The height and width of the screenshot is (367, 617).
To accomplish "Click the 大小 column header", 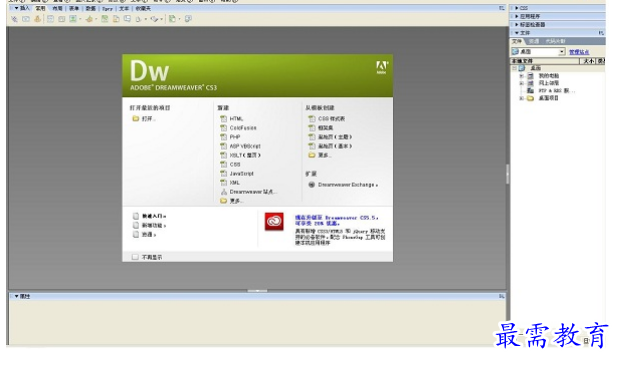I will point(588,61).
